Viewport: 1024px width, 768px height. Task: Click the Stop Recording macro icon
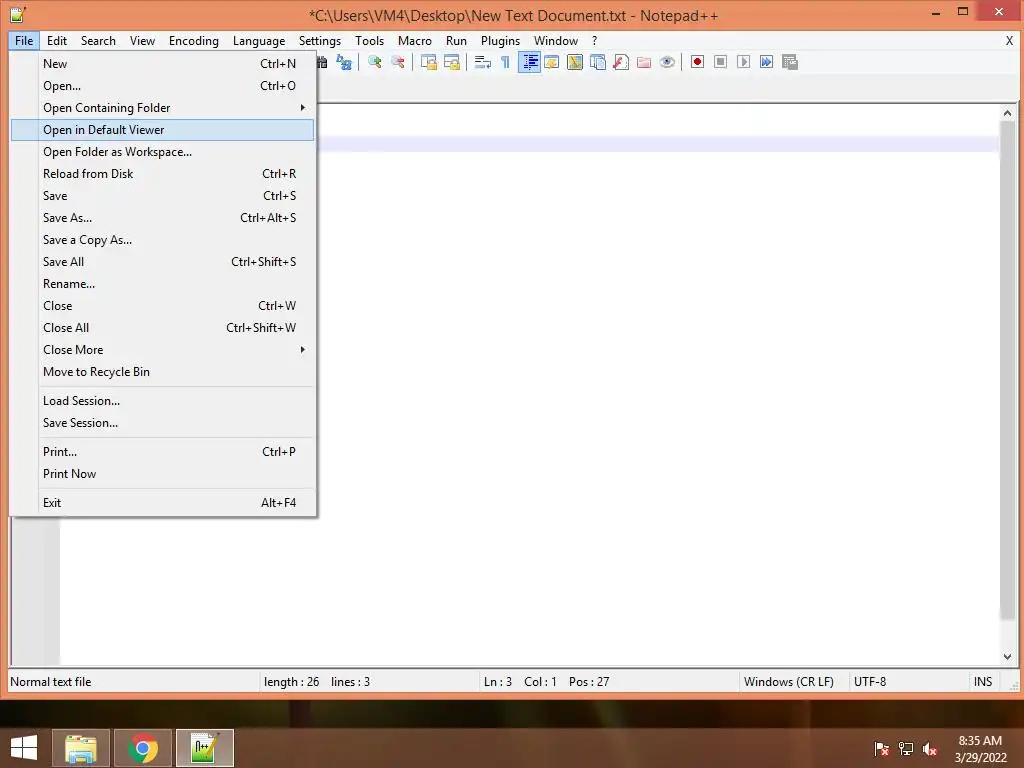pyautogui.click(x=720, y=62)
